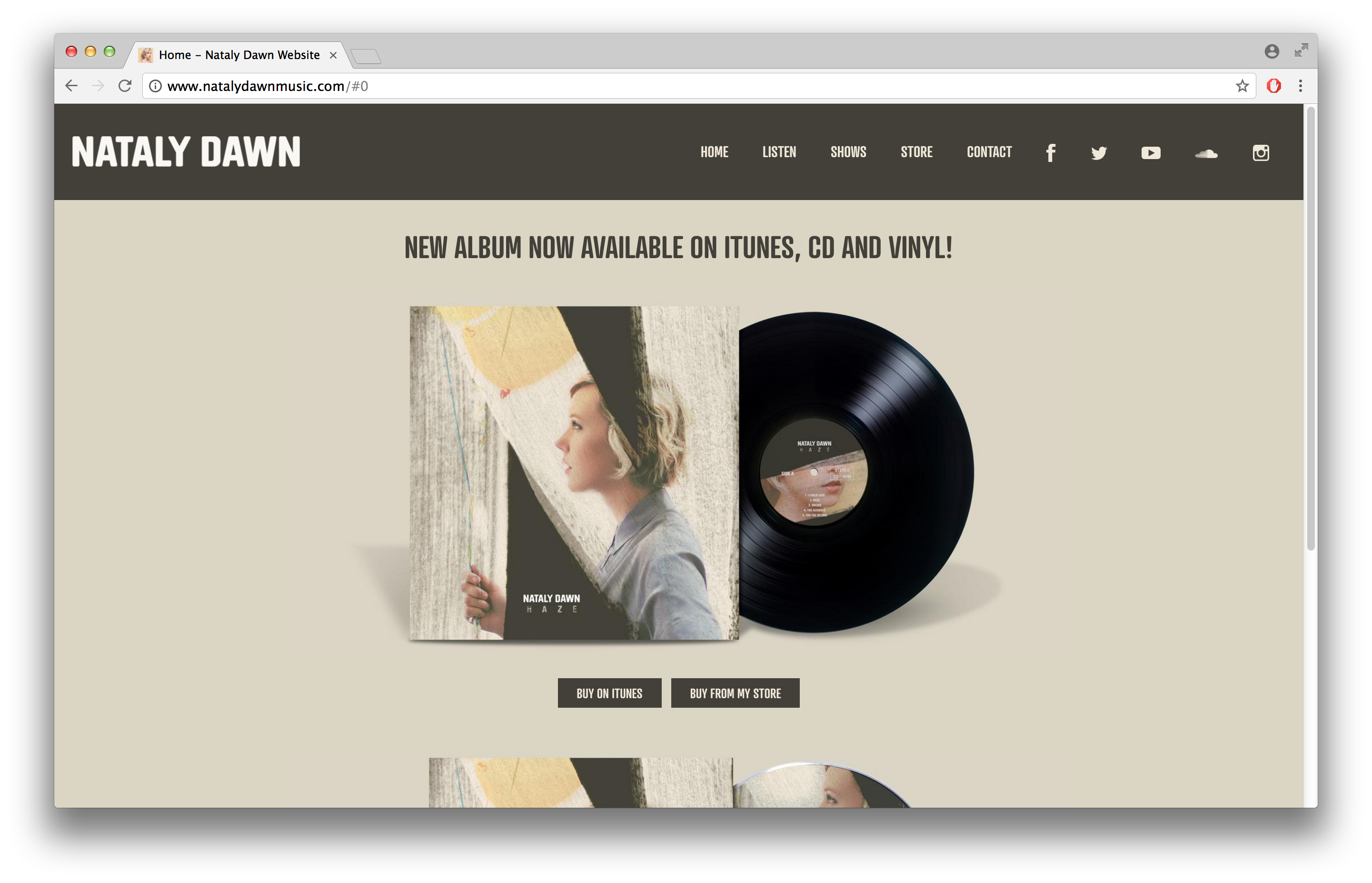Screen dimensions: 1372x883
Task: Reload the page with refresh icon
Action: coord(125,86)
